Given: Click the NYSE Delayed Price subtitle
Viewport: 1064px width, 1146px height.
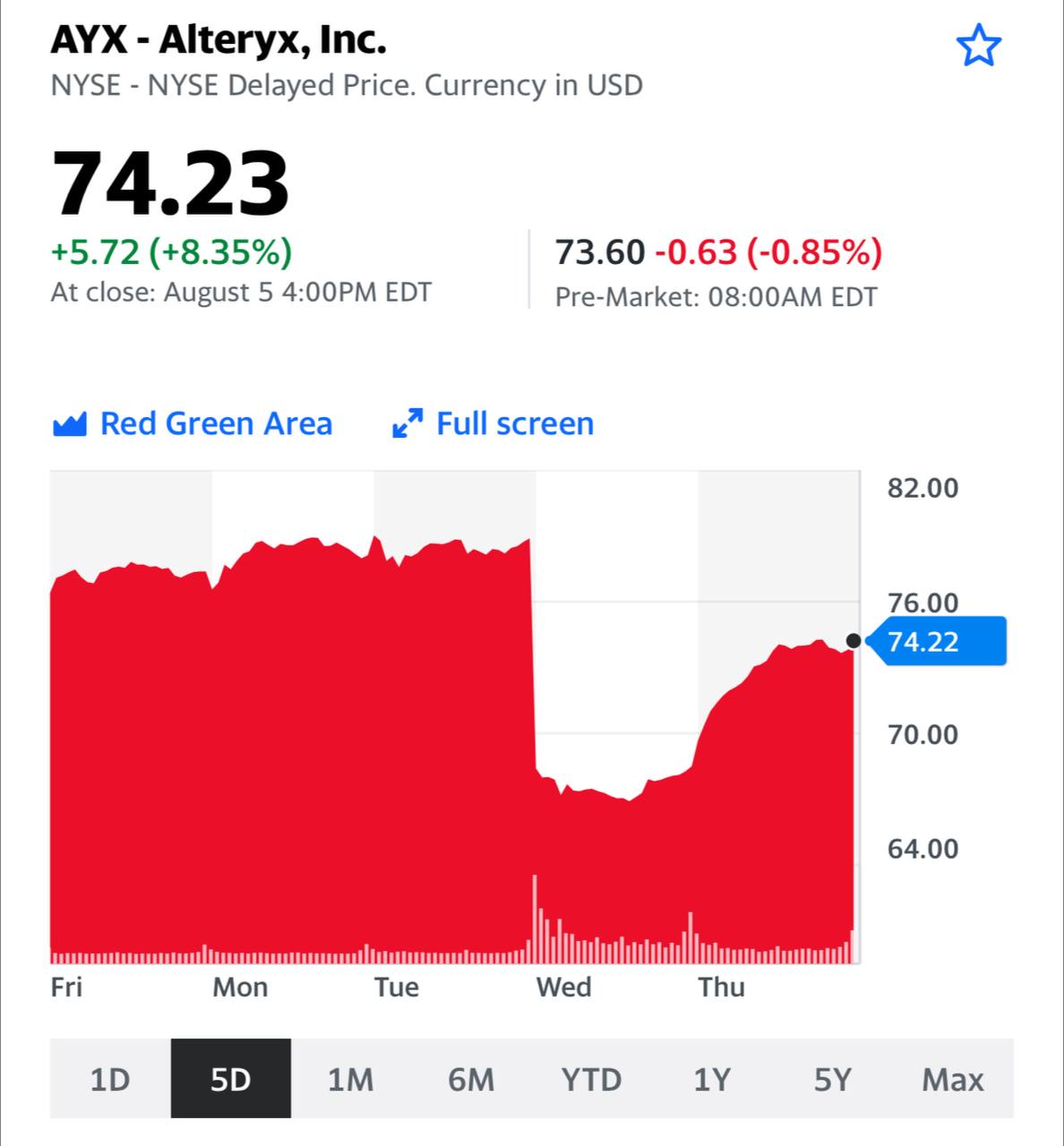Looking at the screenshot, I should (347, 85).
